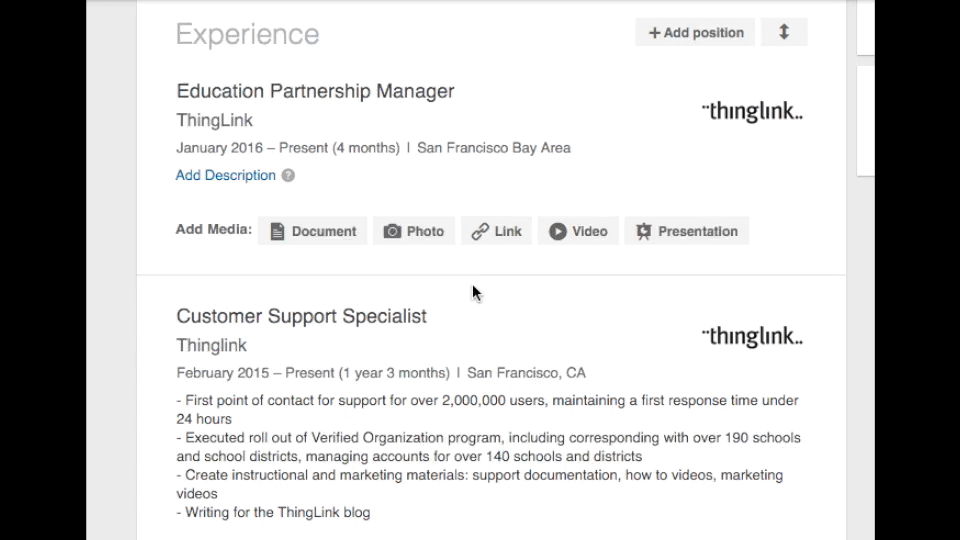This screenshot has width=960, height=540.
Task: Click the Customer Support job description text
Action: click(488, 456)
